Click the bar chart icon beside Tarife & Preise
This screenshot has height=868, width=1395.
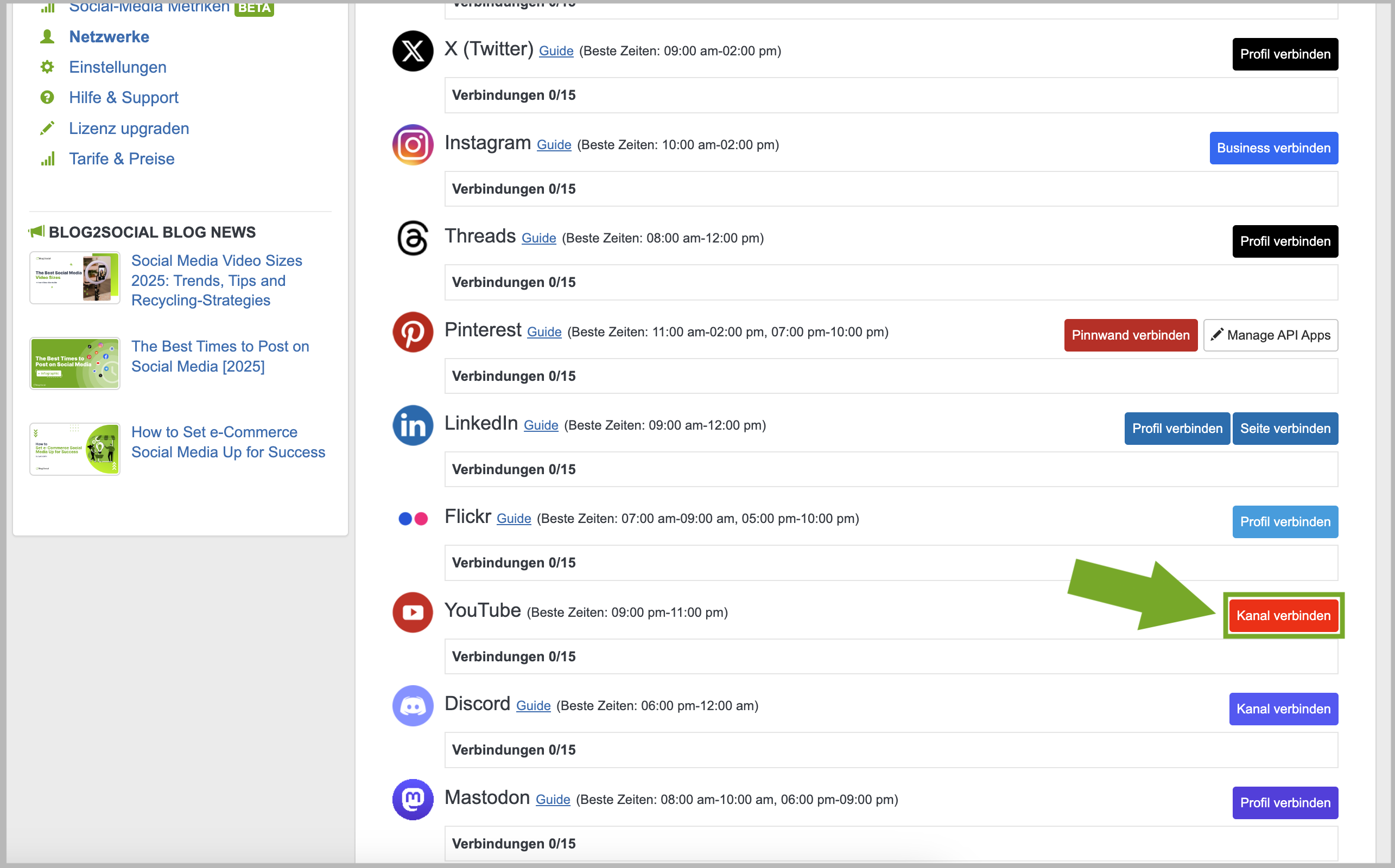[x=48, y=158]
